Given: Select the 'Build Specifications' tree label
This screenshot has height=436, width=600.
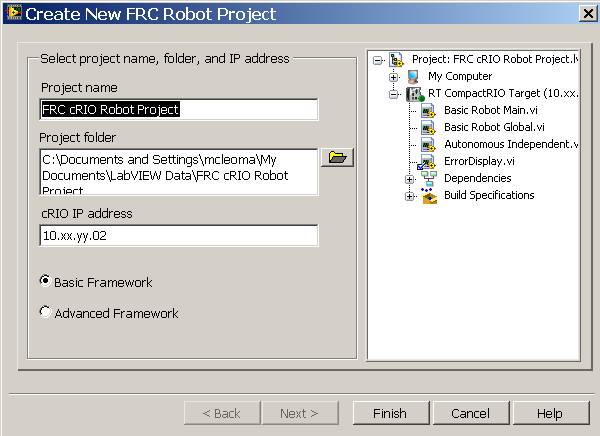Looking at the screenshot, I should pos(489,195).
